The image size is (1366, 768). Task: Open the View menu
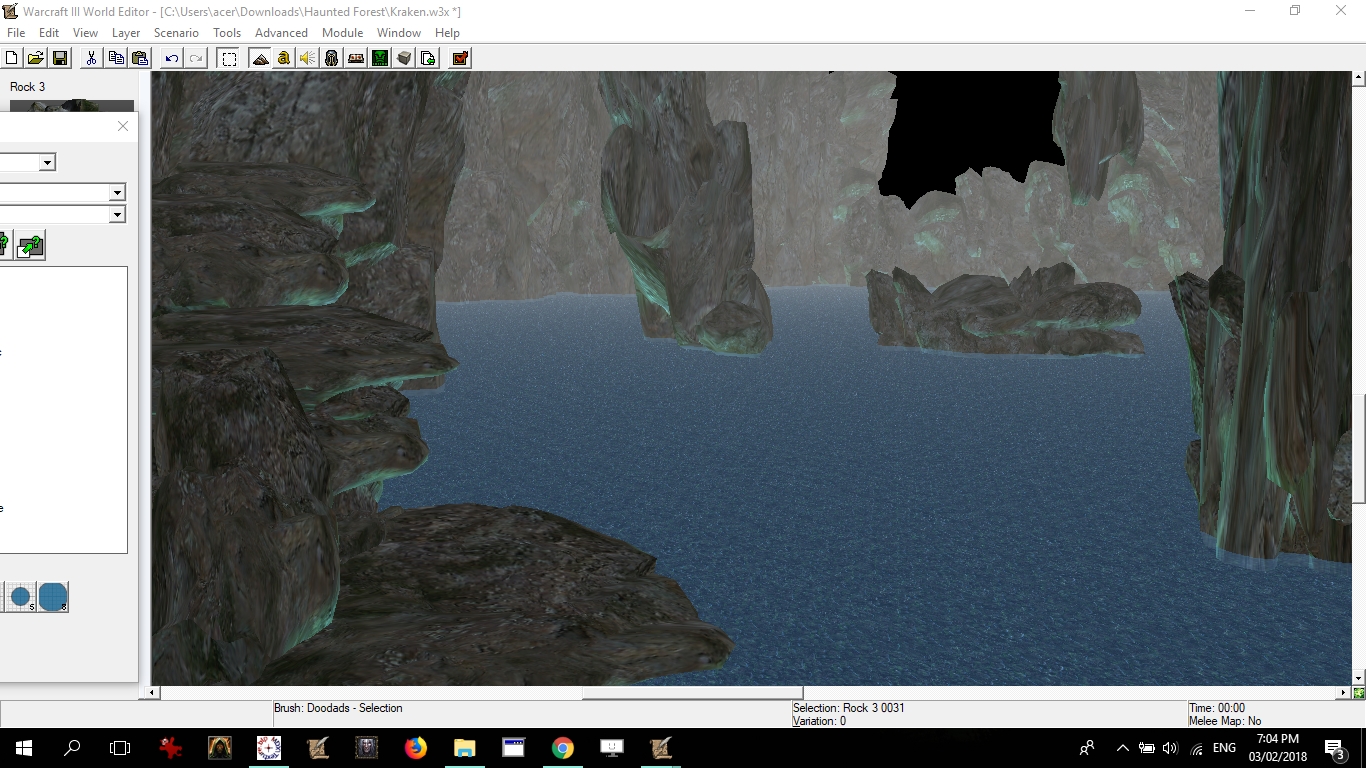coord(86,33)
